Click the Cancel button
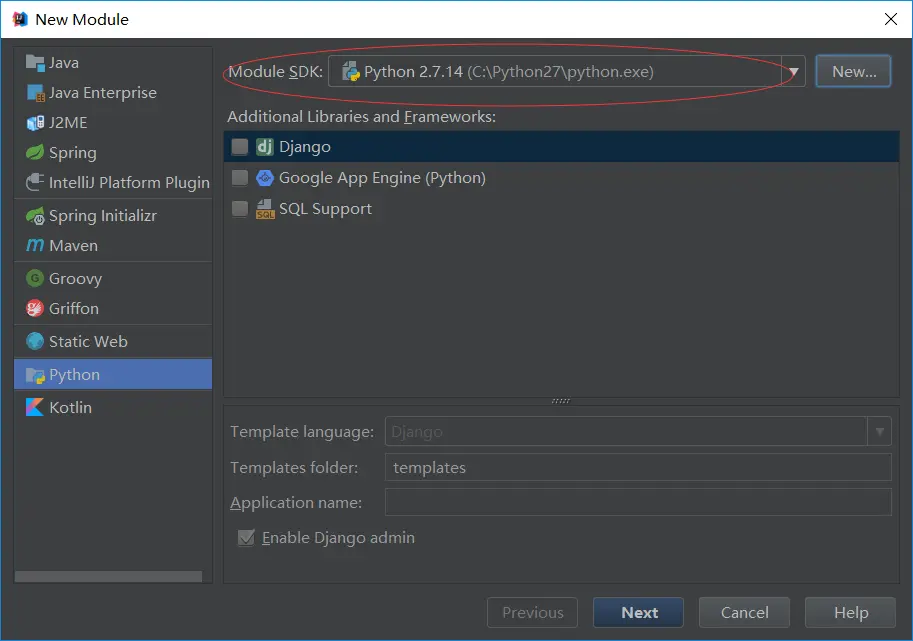The width and height of the screenshot is (913, 641). pyautogui.click(x=744, y=612)
